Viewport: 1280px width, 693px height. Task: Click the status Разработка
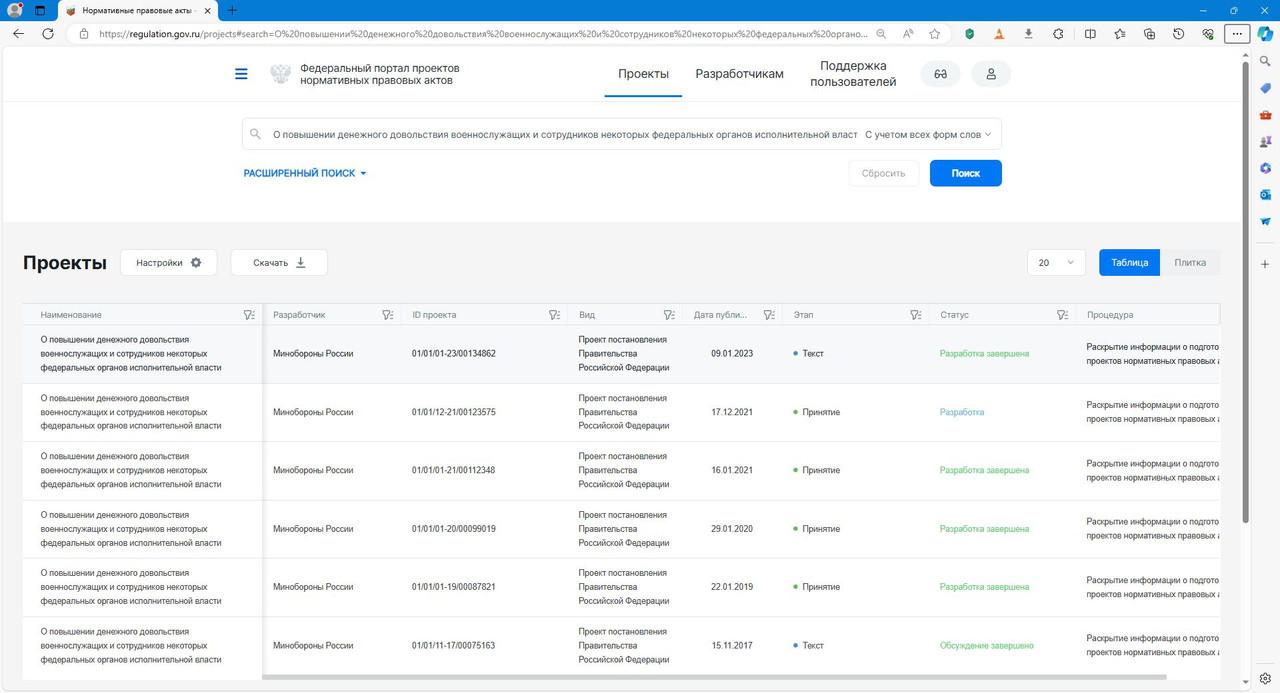pos(962,412)
